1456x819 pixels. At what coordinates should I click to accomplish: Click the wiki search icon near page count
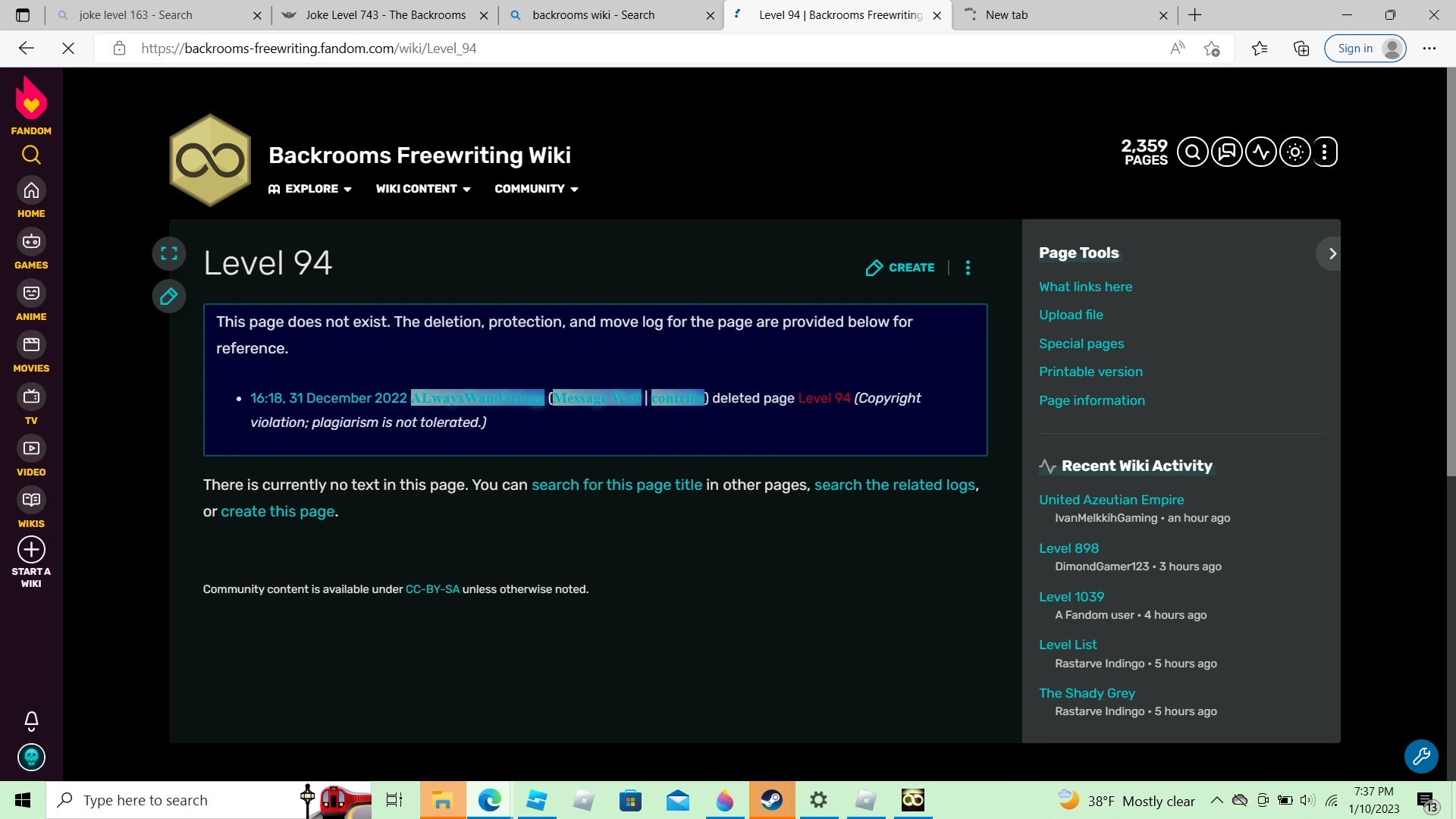1192,152
